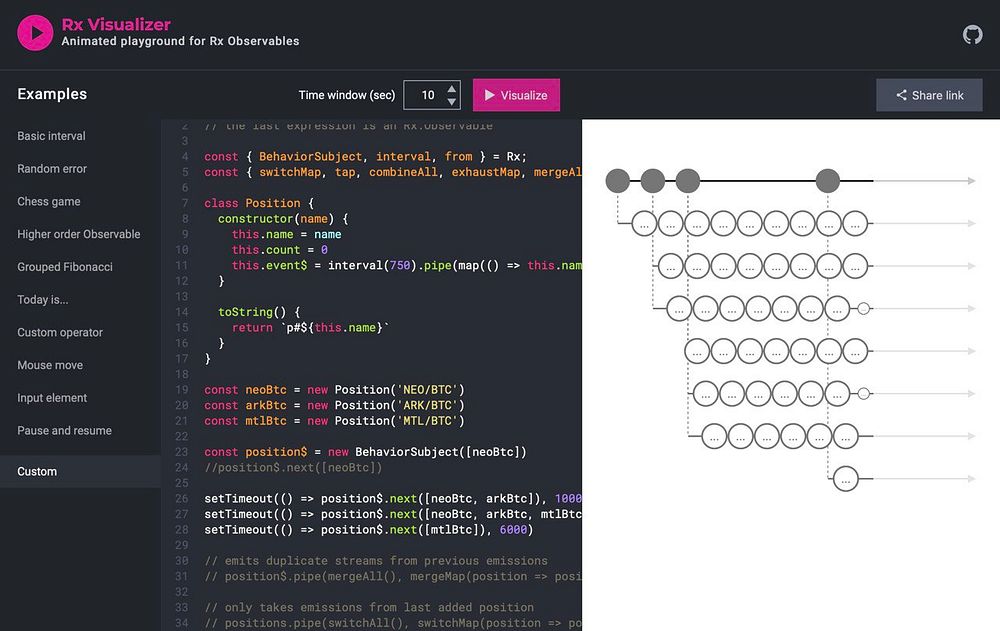The image size is (1000, 631).
Task: Select the Input element example
Action: (52, 397)
